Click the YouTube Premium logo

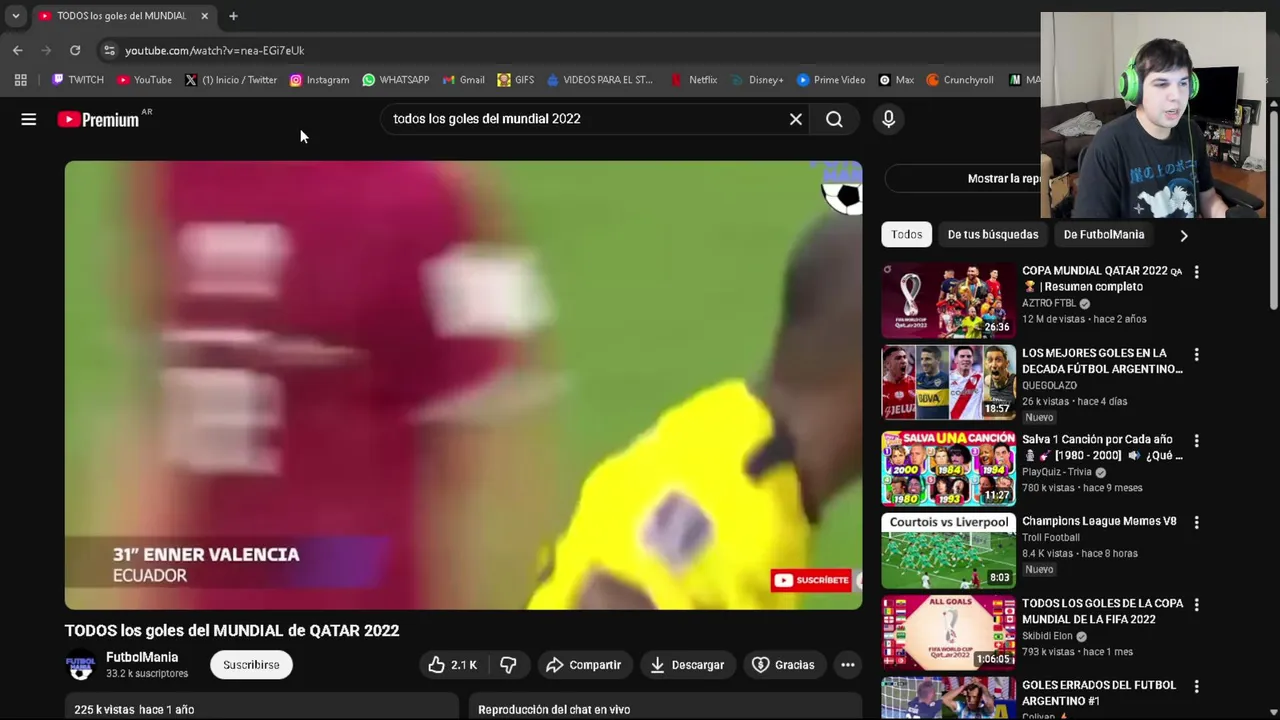tap(98, 119)
